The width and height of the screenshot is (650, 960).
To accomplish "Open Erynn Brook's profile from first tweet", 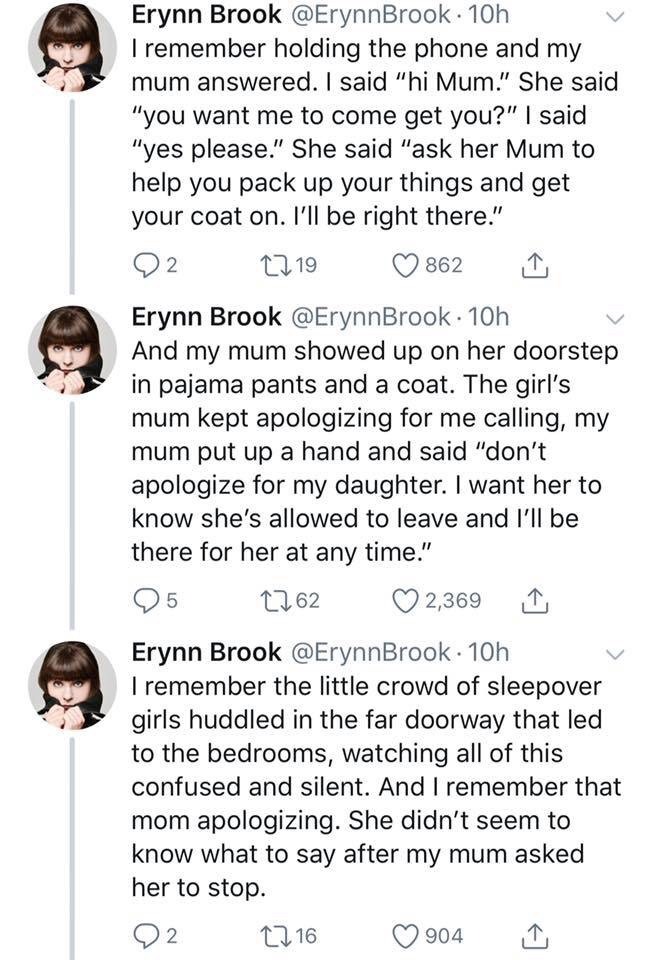I will [x=206, y=15].
